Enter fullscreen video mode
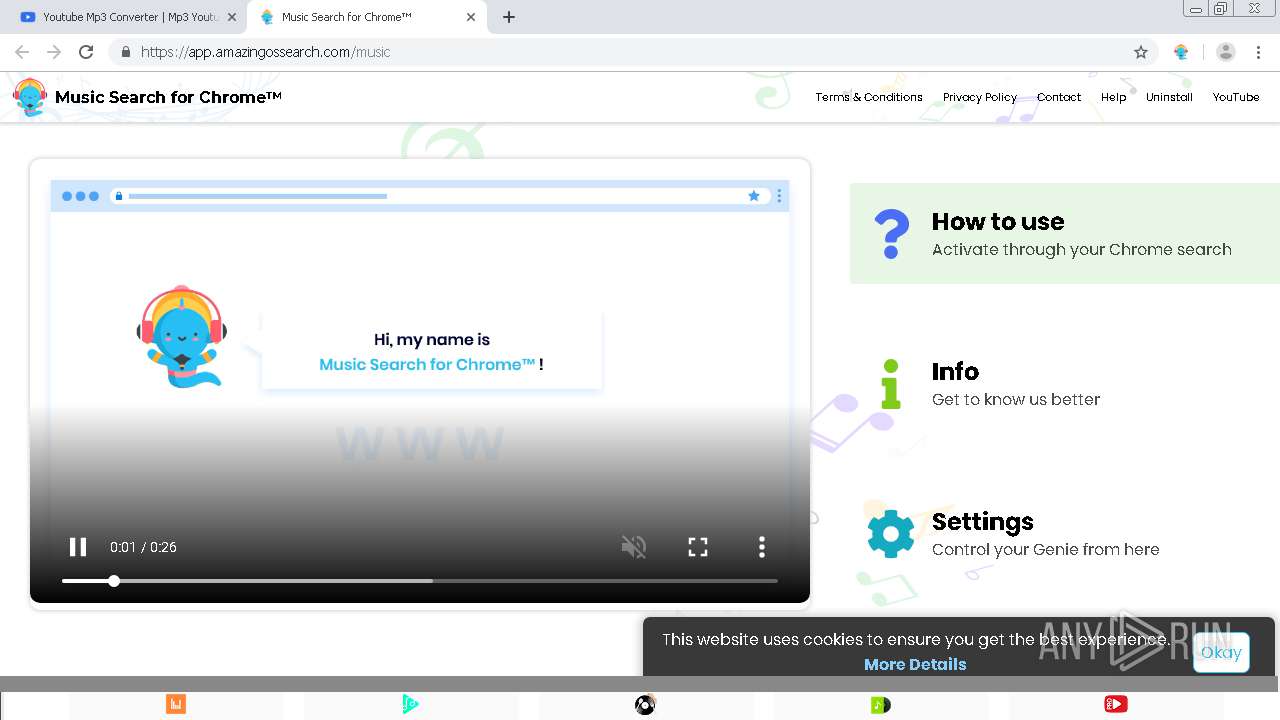Screen dimensions: 1280x720 tap(698, 547)
